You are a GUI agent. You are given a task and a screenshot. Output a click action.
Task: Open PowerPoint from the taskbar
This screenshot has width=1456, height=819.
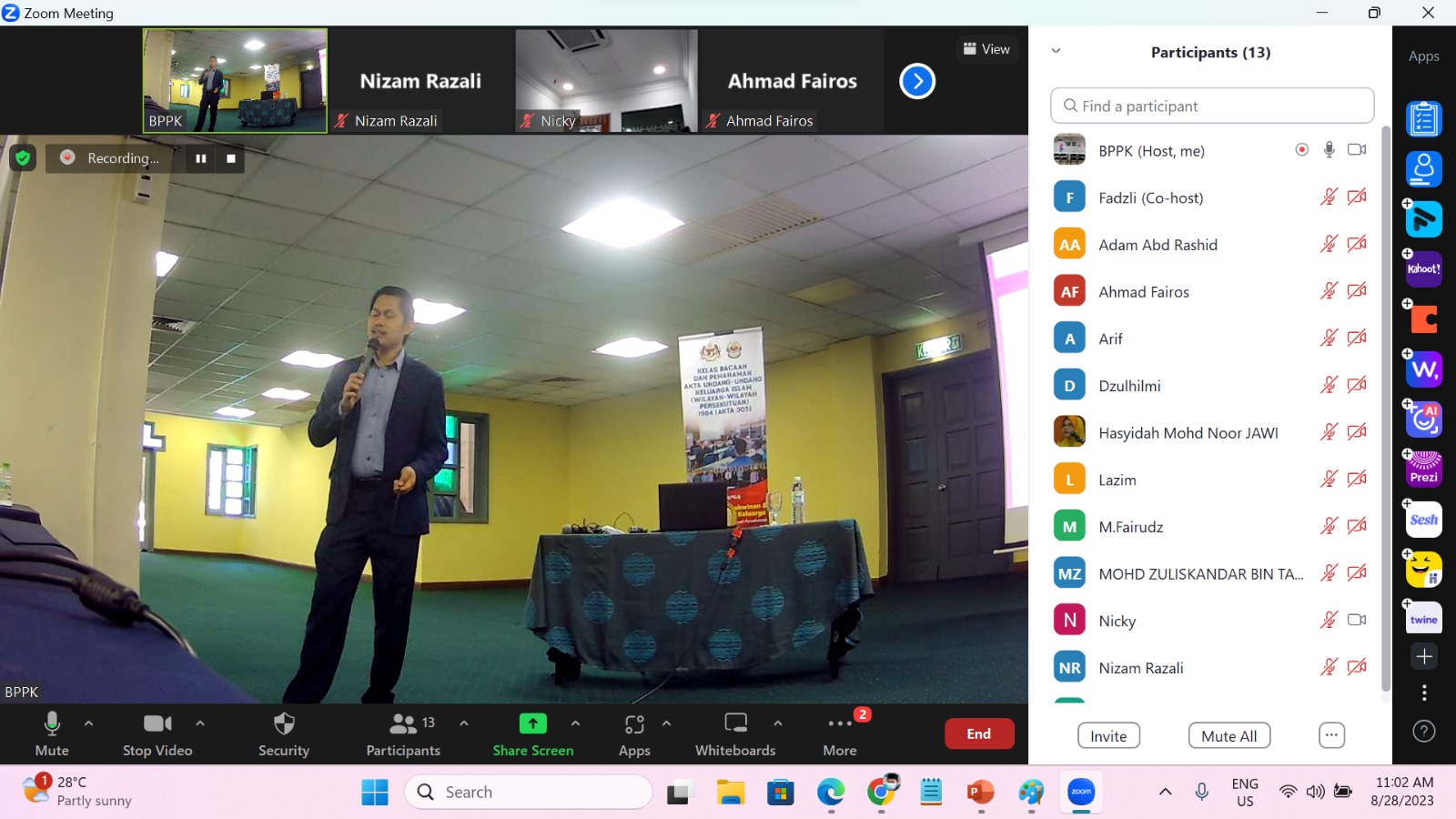(980, 793)
